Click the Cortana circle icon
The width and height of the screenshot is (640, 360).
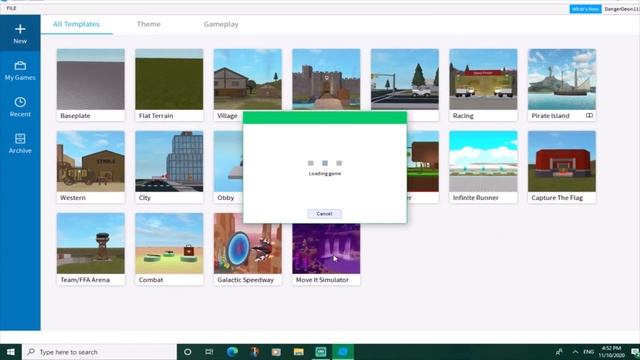point(187,352)
